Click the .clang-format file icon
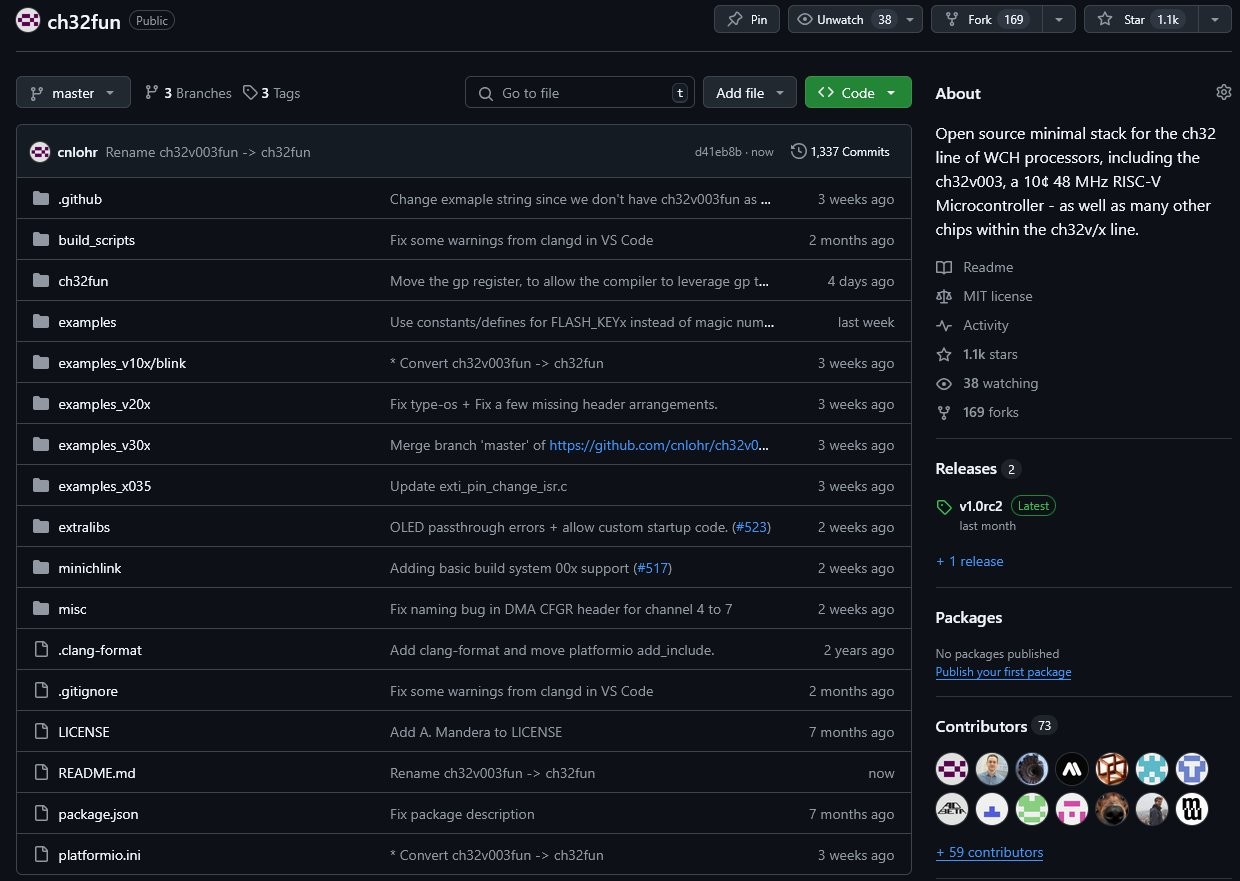Image resolution: width=1240 pixels, height=881 pixels. coord(41,650)
